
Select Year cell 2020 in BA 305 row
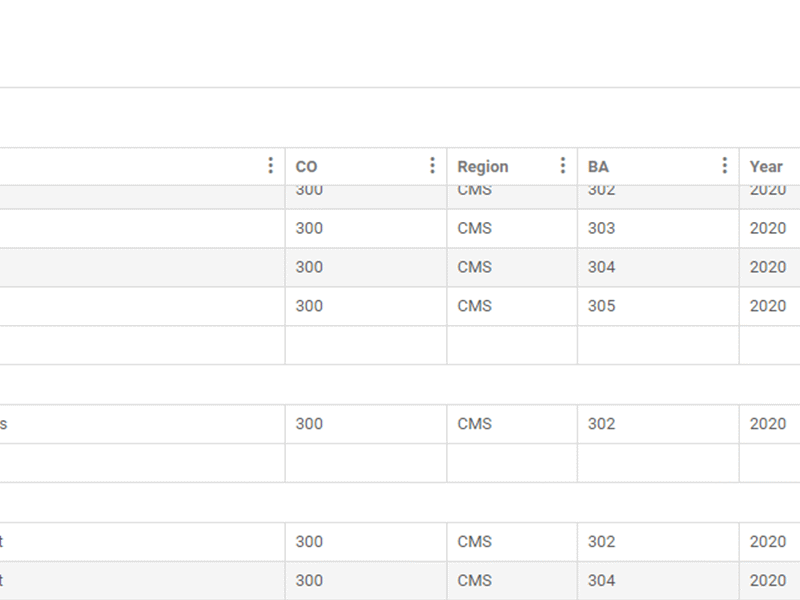pyautogui.click(x=770, y=306)
